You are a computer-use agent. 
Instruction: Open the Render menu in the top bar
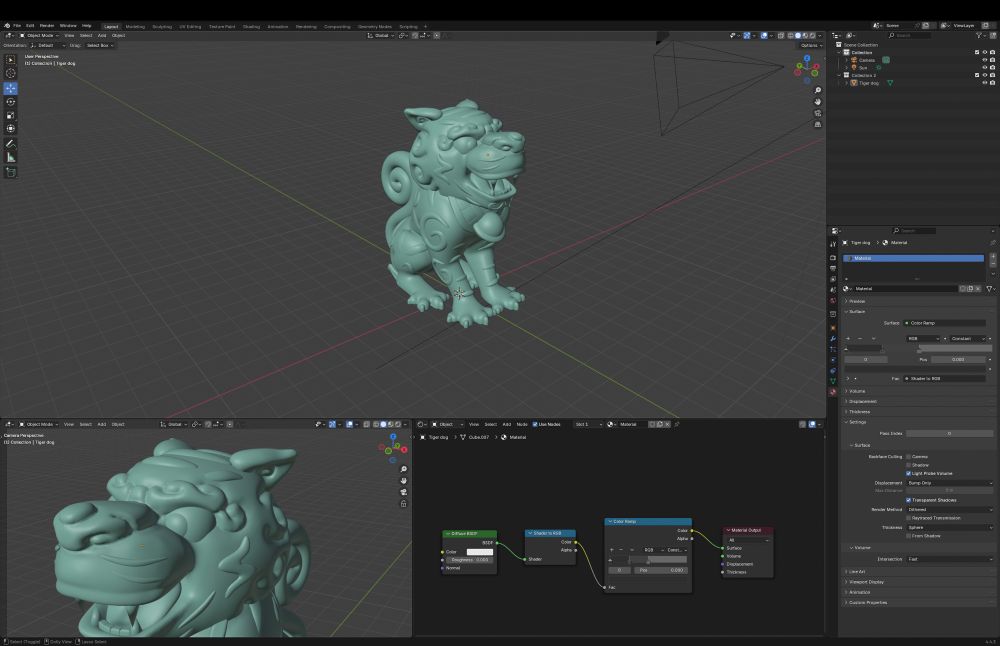[x=47, y=25]
